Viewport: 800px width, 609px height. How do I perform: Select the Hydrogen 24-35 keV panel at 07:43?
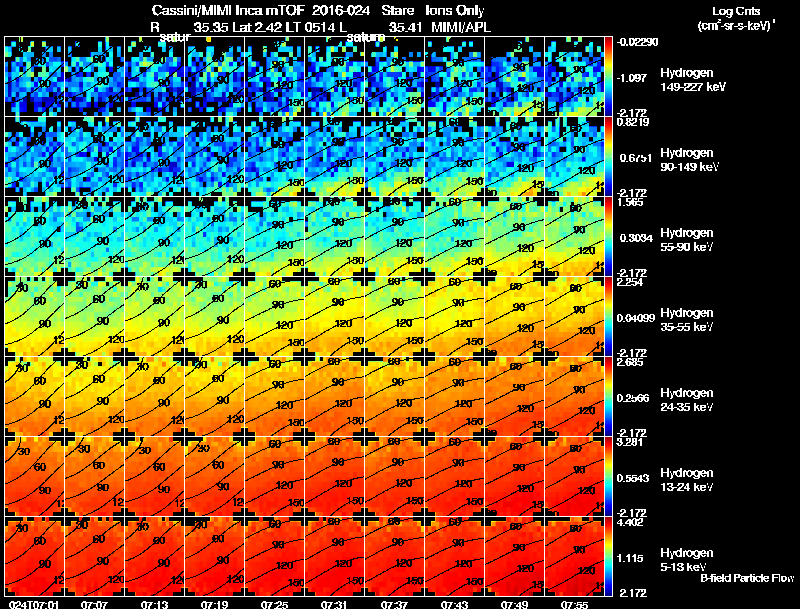[455, 396]
